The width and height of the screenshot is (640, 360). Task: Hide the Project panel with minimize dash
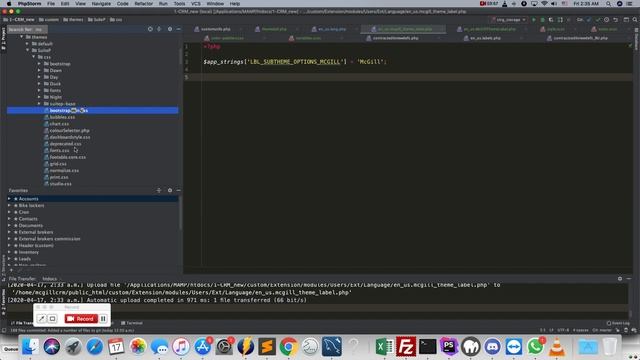point(178,29)
